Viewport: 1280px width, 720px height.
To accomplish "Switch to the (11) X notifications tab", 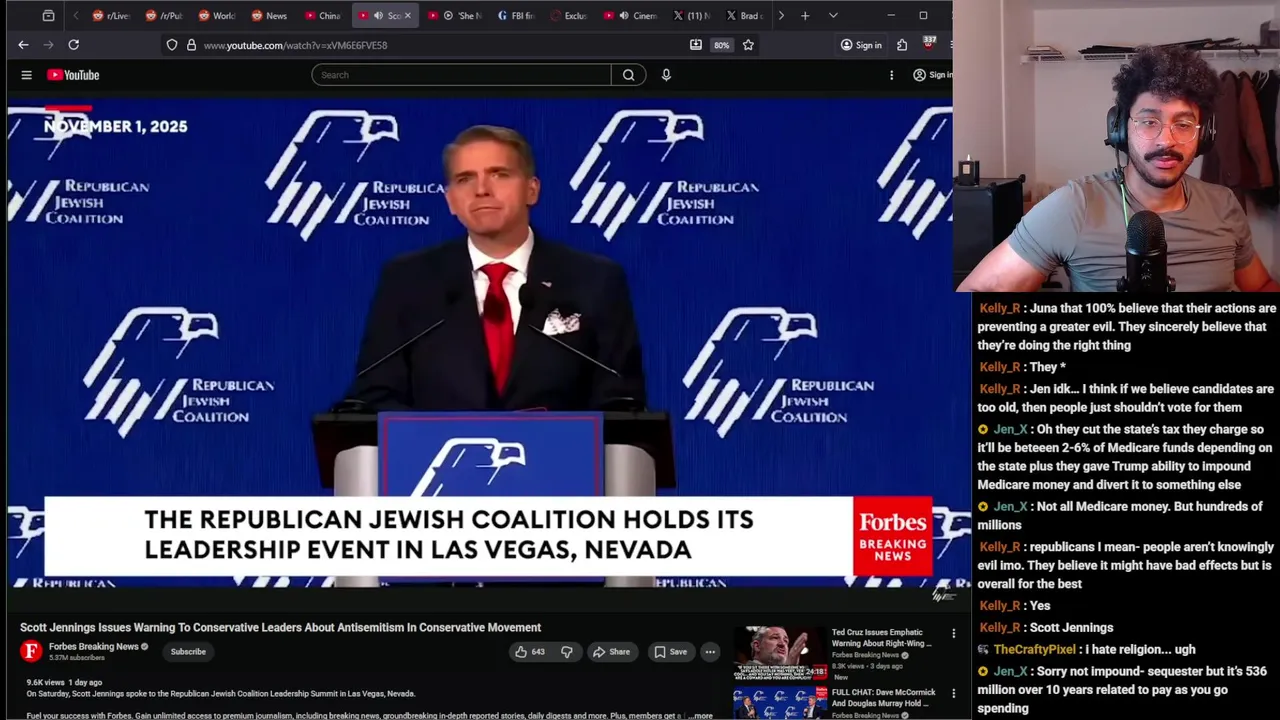I will [690, 16].
